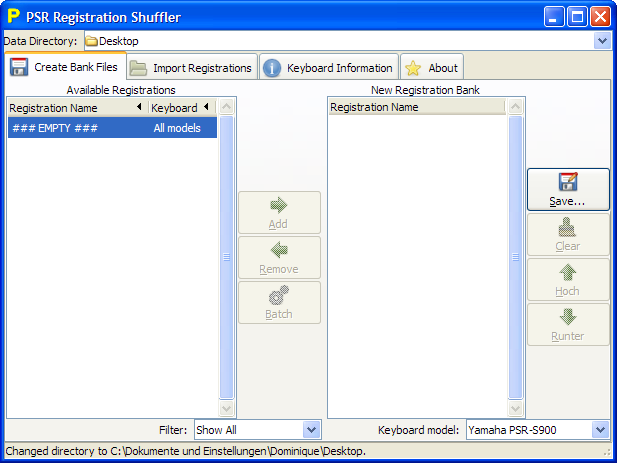The image size is (617, 463).
Task: Open the Keyboard Information tab
Action: (x=329, y=68)
